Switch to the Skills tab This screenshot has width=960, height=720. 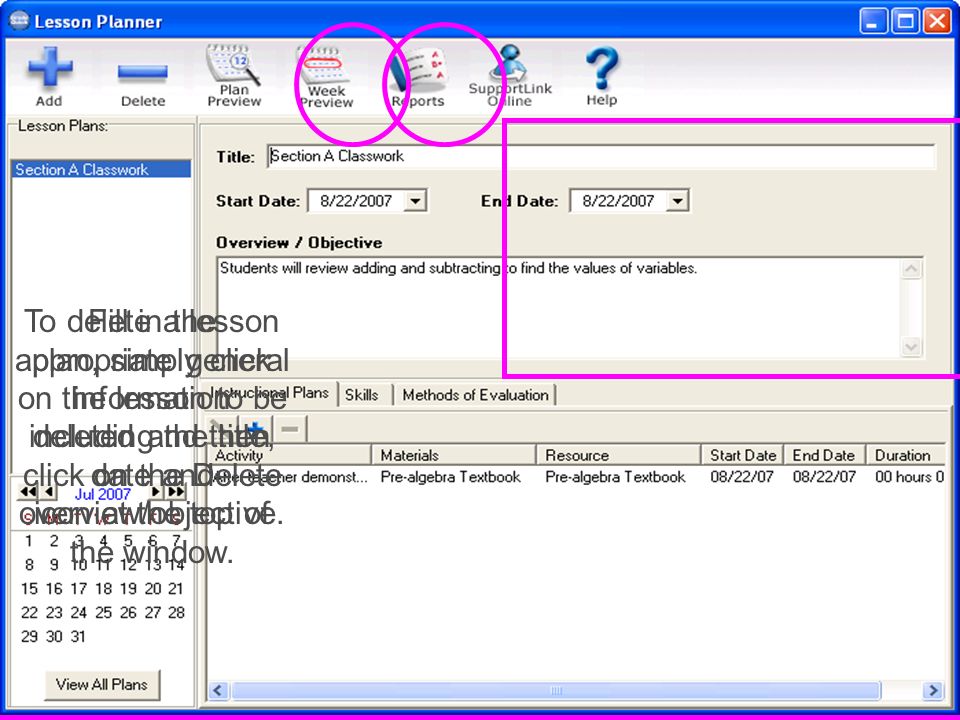pos(362,395)
